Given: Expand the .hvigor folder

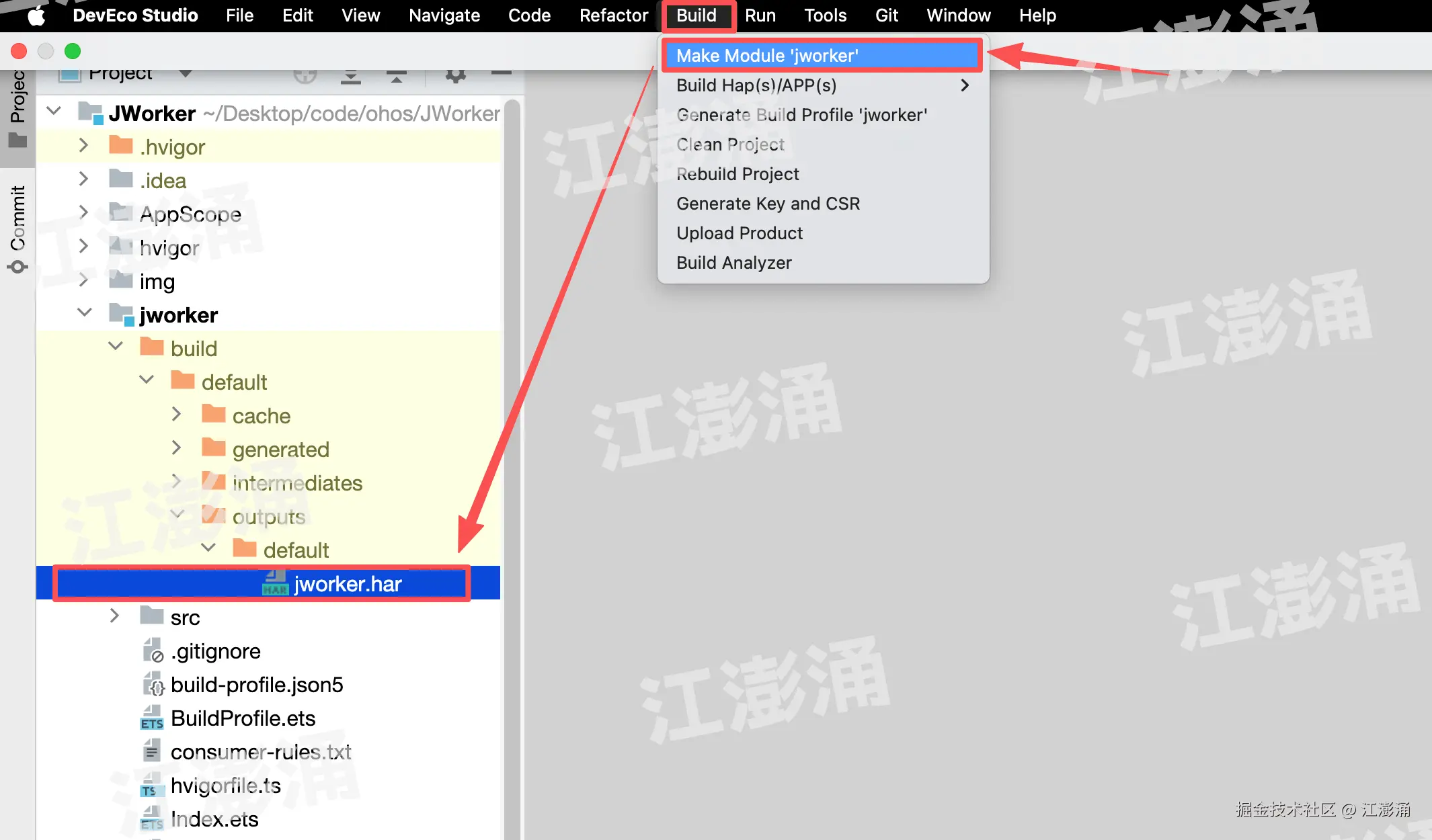Looking at the screenshot, I should pyautogui.click(x=83, y=146).
